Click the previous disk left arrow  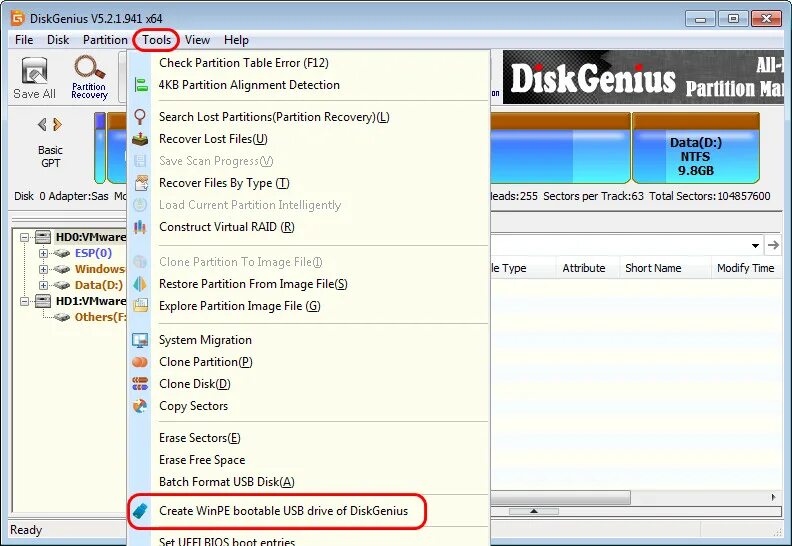[x=42, y=124]
